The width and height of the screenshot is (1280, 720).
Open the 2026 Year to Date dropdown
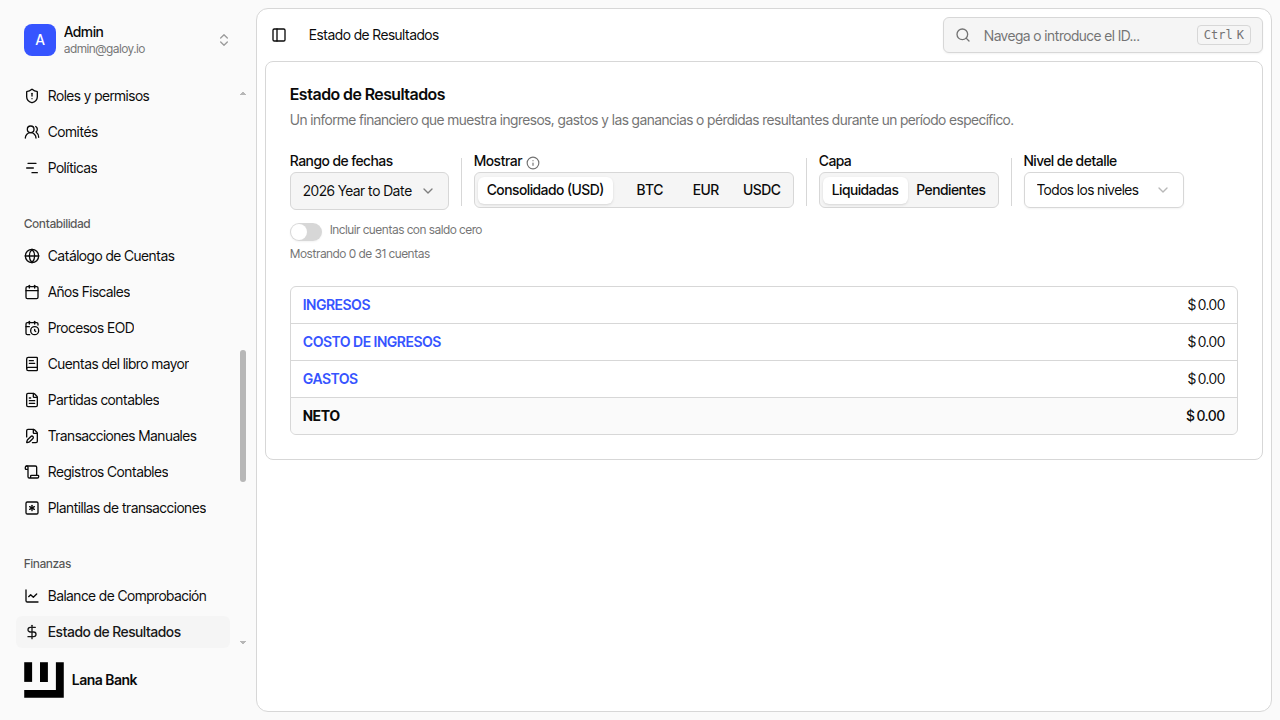pos(369,191)
